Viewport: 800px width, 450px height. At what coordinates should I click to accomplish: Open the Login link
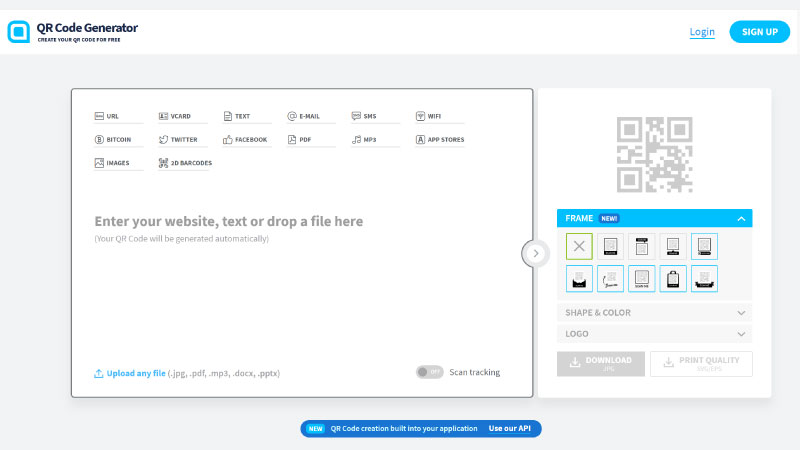coord(702,32)
